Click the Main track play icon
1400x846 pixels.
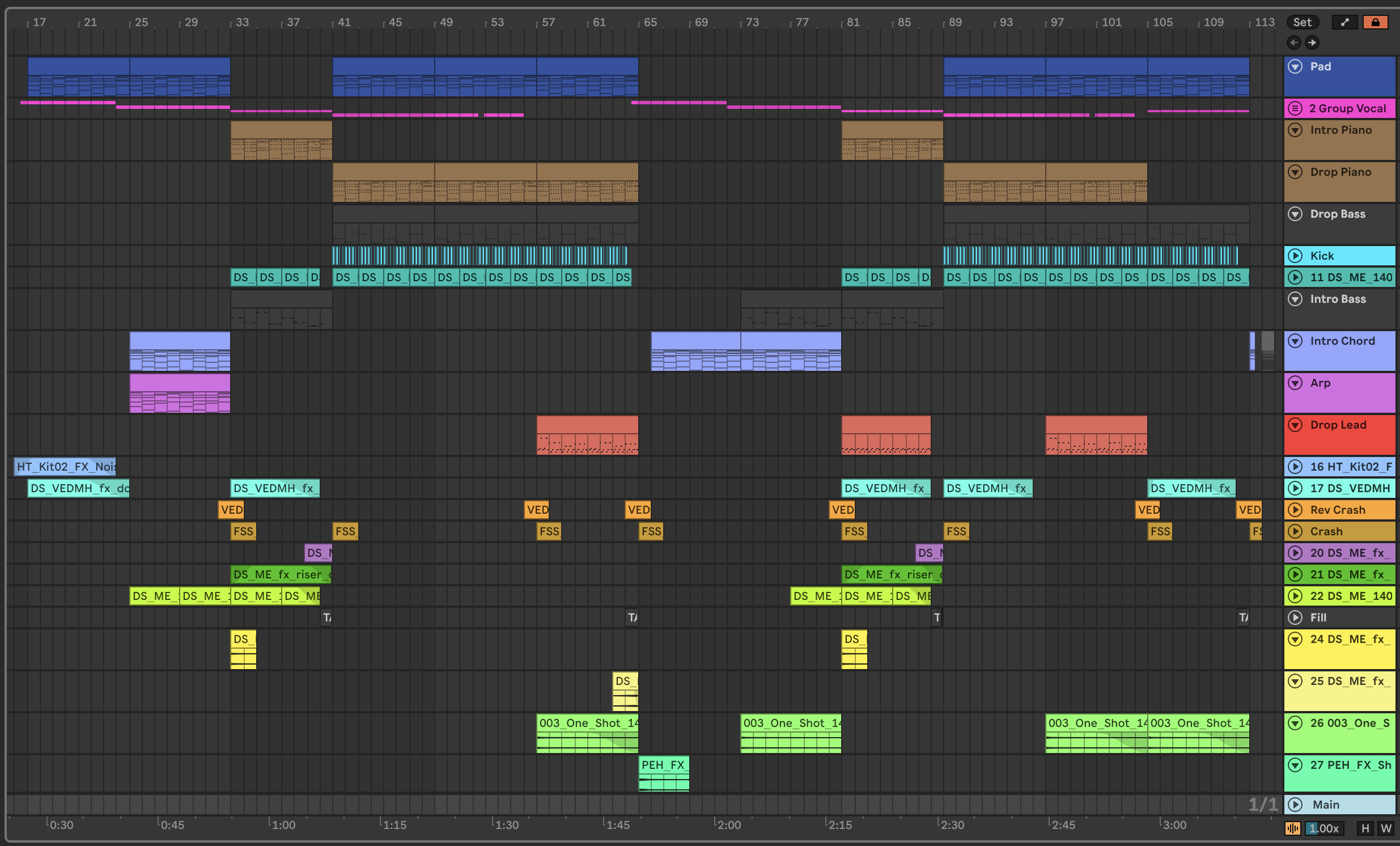1295,805
